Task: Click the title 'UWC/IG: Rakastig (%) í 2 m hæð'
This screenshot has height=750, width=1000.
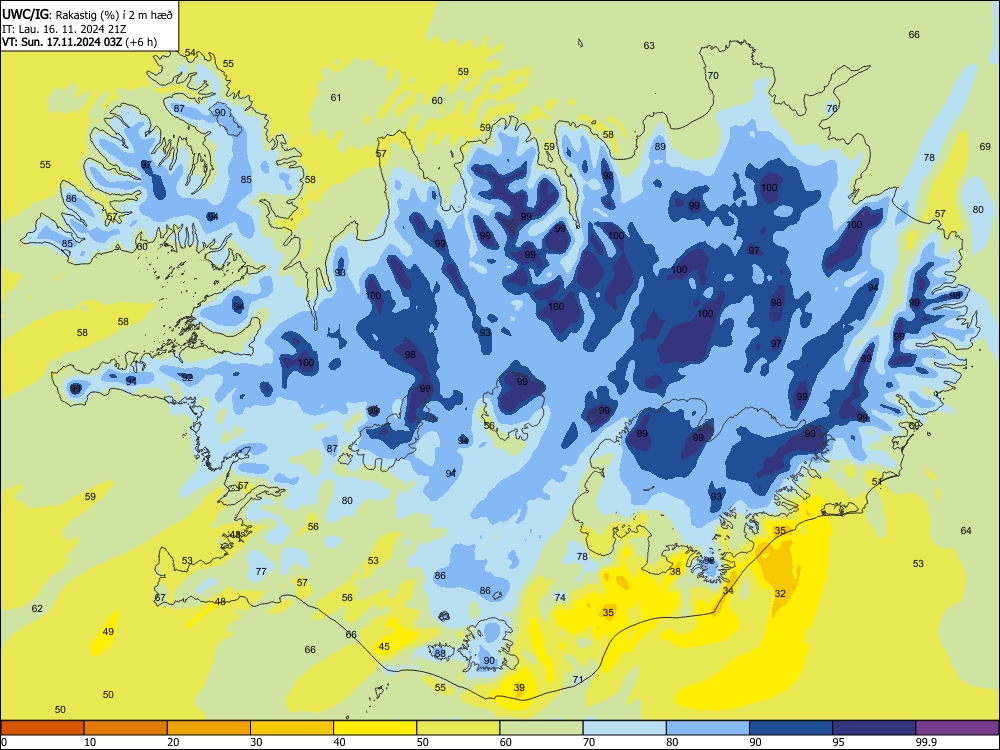Action: 87,14
